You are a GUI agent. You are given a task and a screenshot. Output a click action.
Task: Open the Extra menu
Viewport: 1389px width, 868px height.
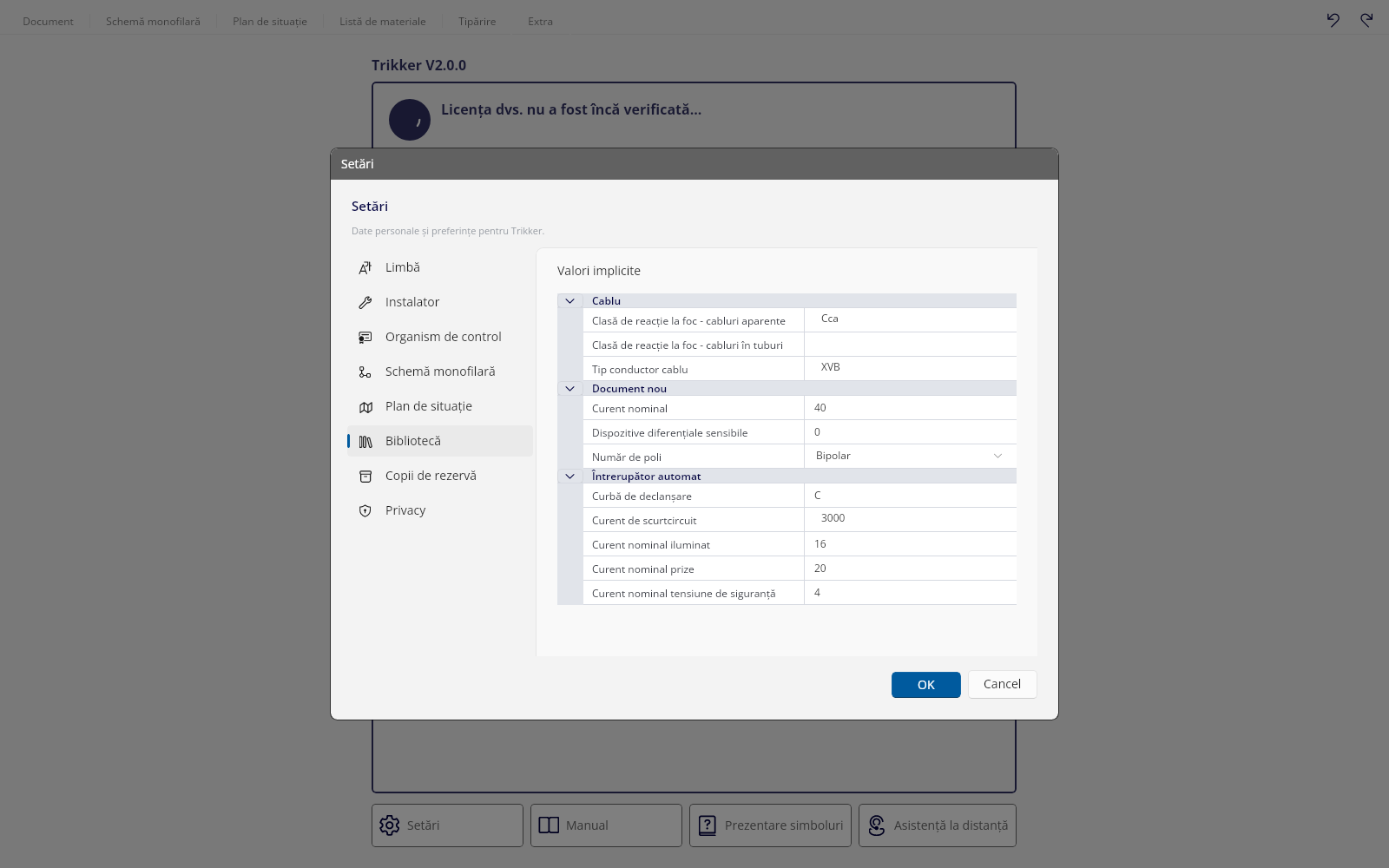540,21
